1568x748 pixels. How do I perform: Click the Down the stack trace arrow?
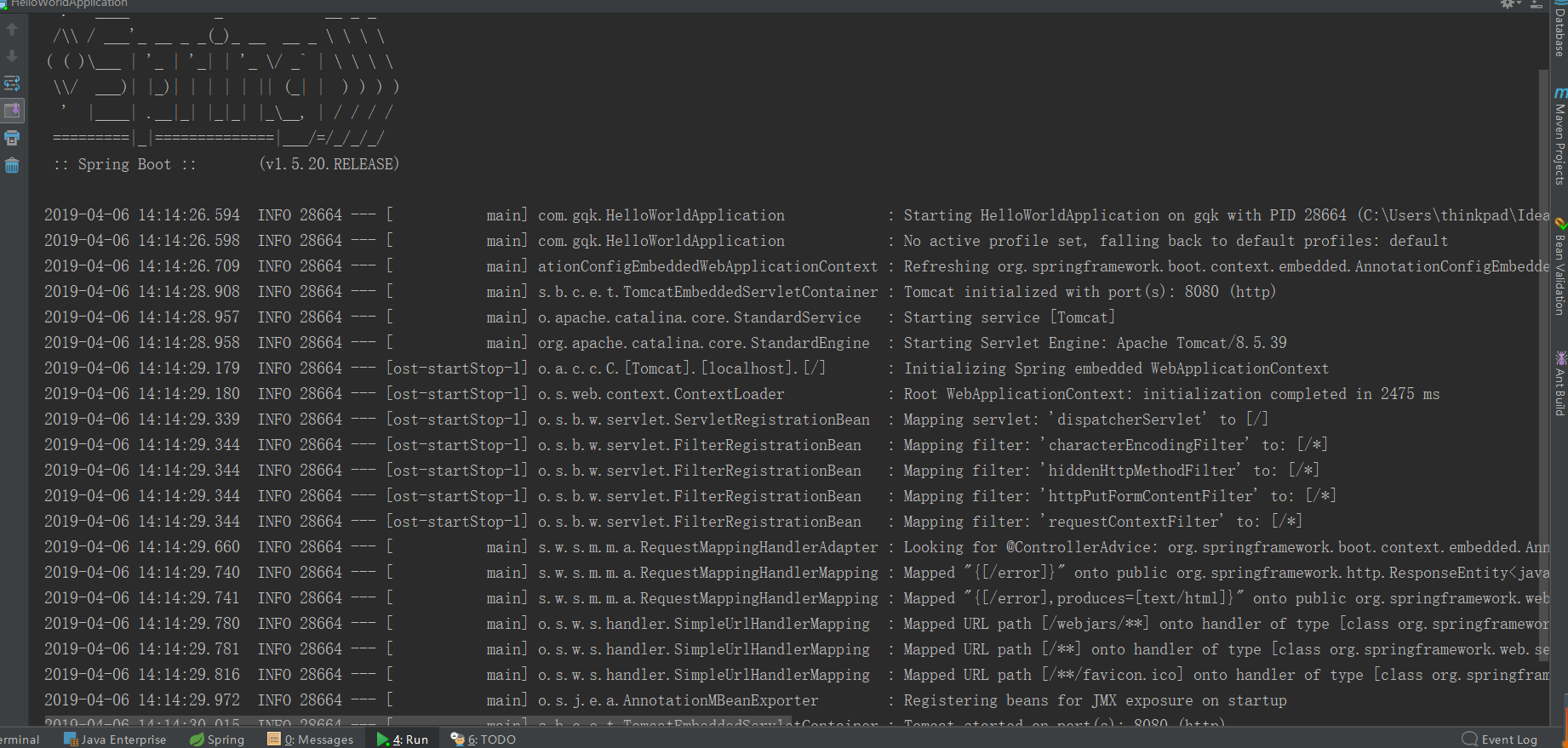(12, 56)
